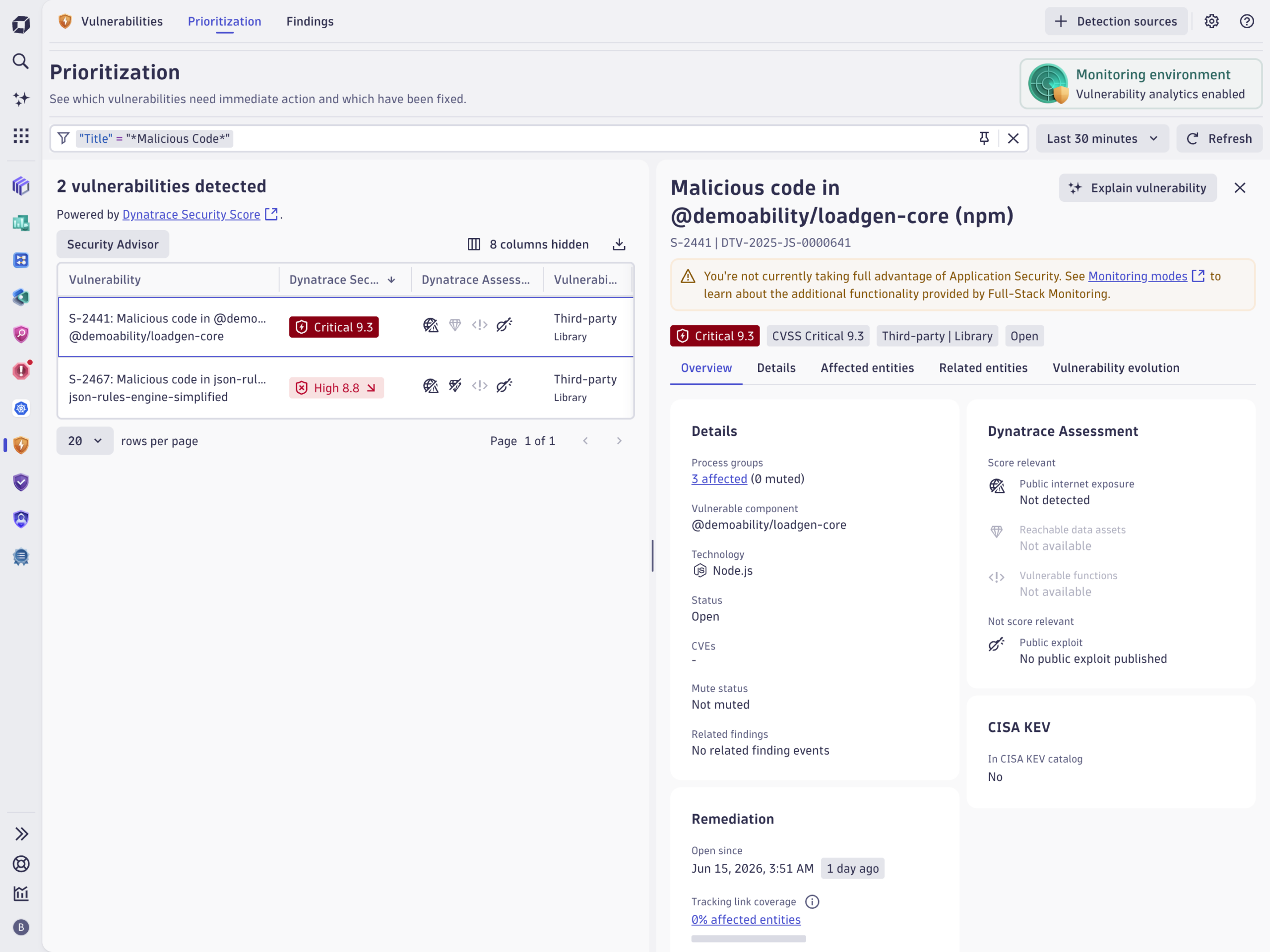Select the S-2467 json-rules-engine row
The image size is (1270, 952).
(x=346, y=388)
